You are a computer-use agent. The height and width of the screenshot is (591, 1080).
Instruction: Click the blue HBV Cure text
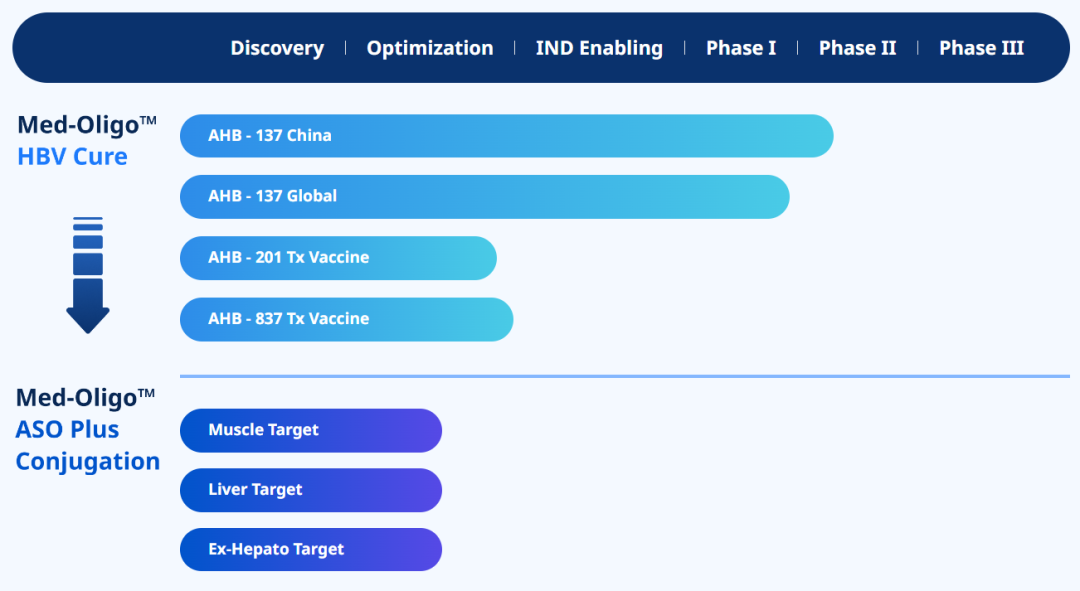click(x=72, y=157)
